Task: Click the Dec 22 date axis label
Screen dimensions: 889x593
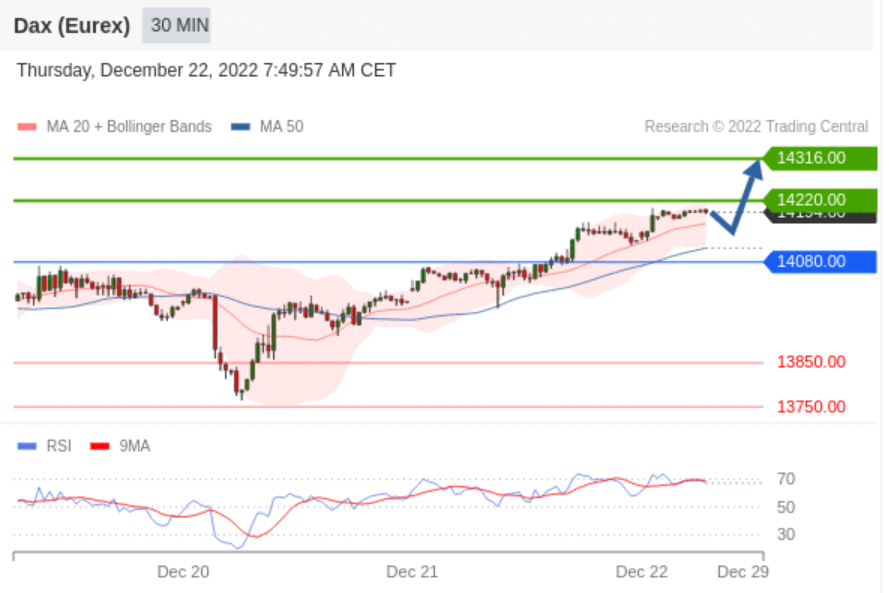Action: 642,571
